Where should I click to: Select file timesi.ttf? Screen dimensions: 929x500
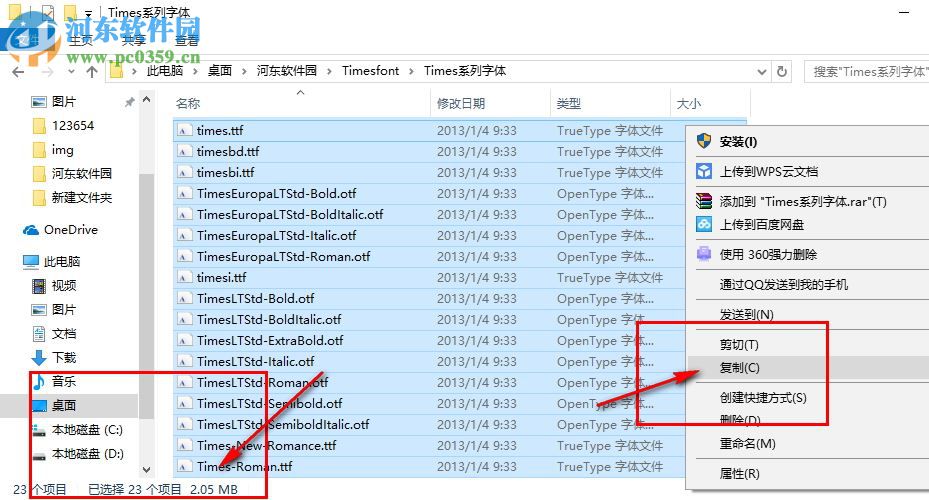[x=222, y=278]
